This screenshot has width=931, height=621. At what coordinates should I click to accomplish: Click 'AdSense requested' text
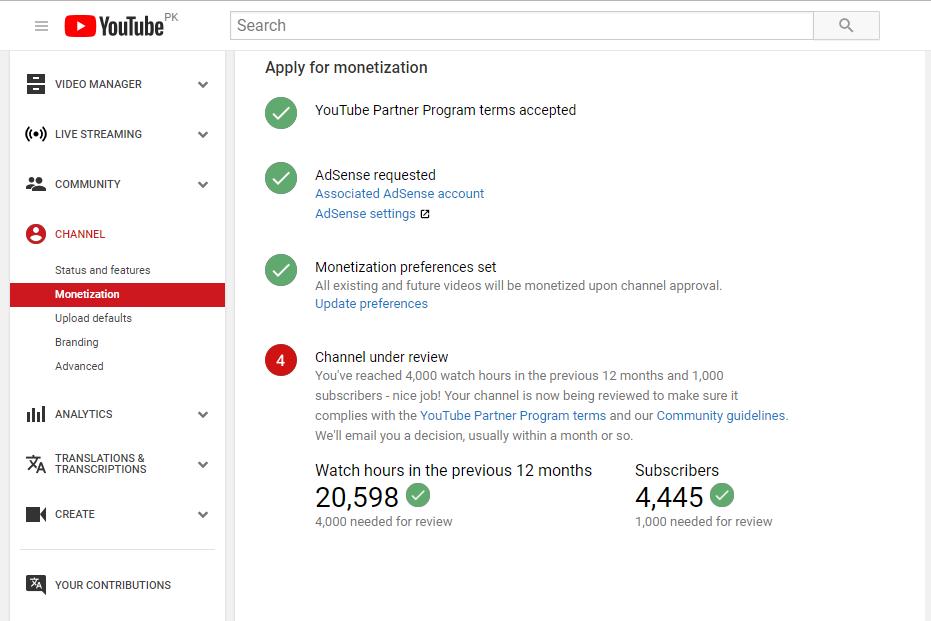click(375, 175)
